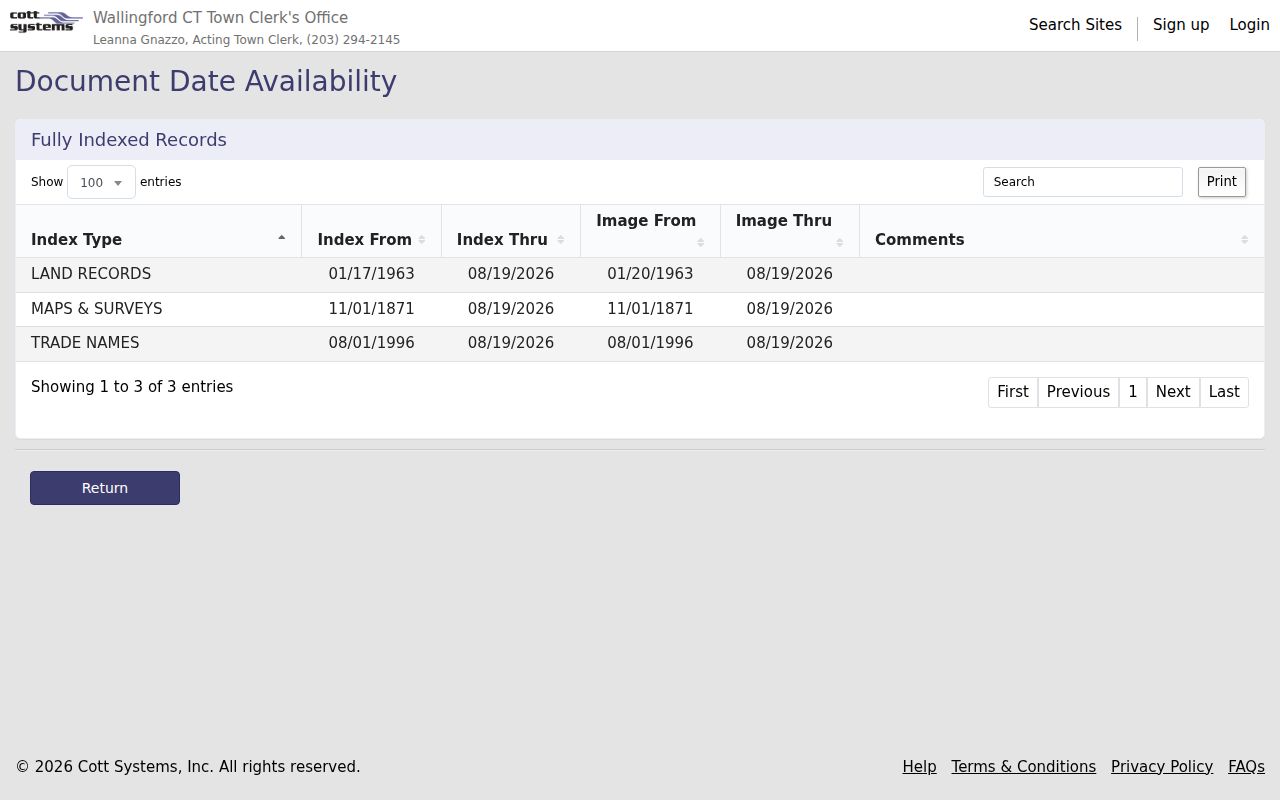The image size is (1280, 800).
Task: Click inside the table Search field
Action: [1082, 182]
